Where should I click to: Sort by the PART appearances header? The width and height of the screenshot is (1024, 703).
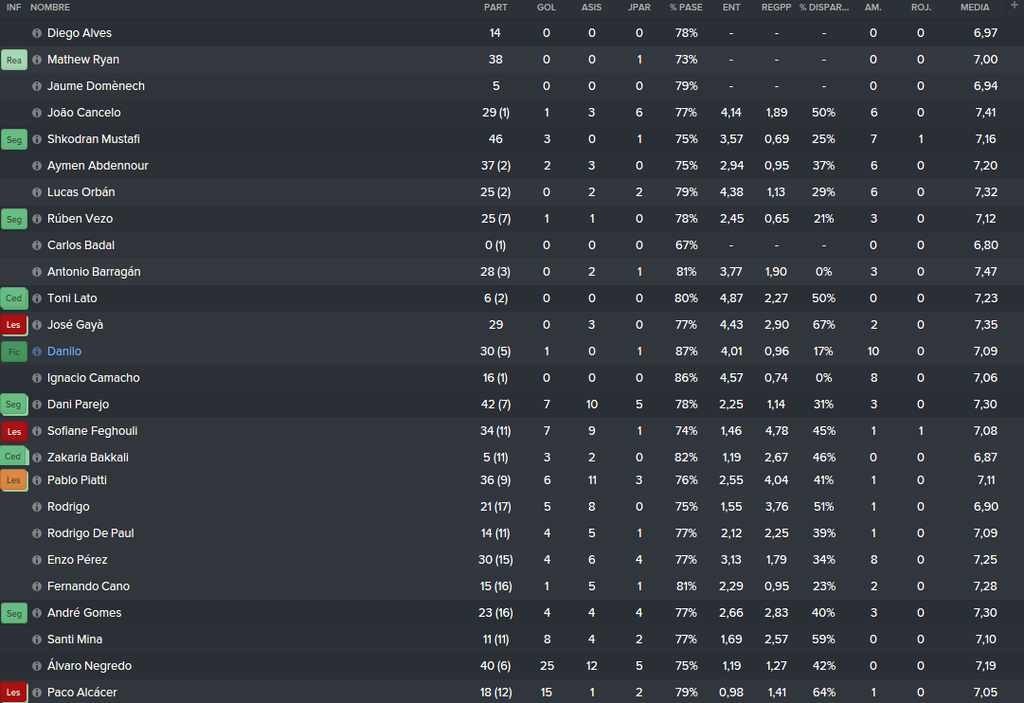496,7
